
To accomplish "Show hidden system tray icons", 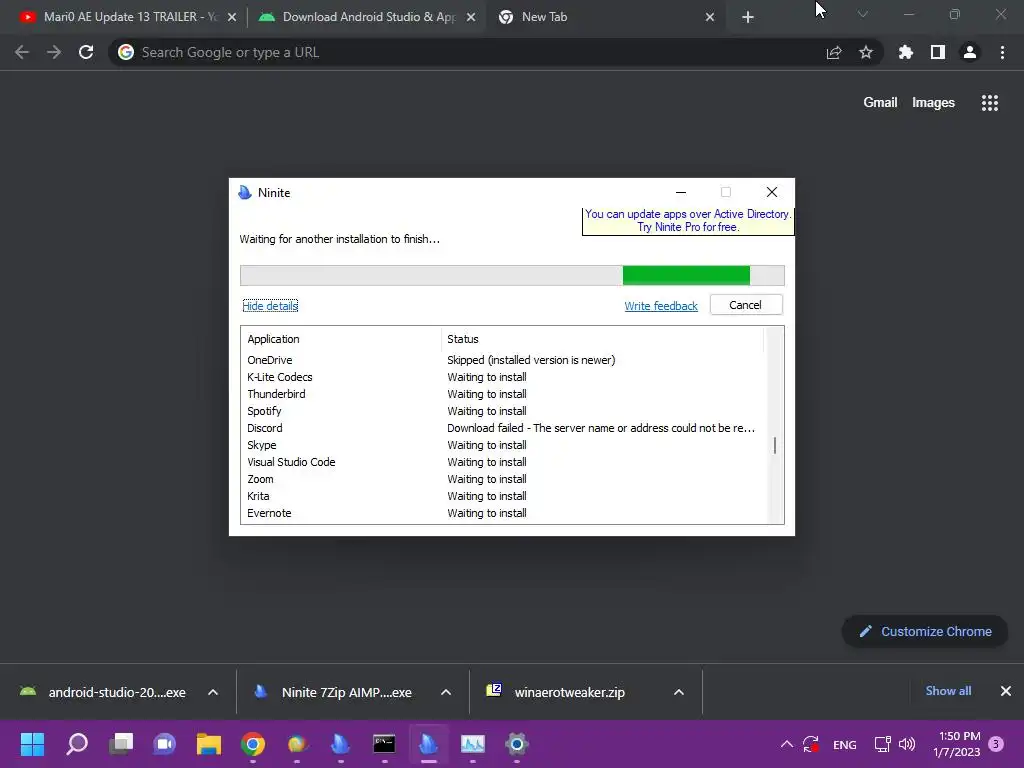I will [x=787, y=744].
